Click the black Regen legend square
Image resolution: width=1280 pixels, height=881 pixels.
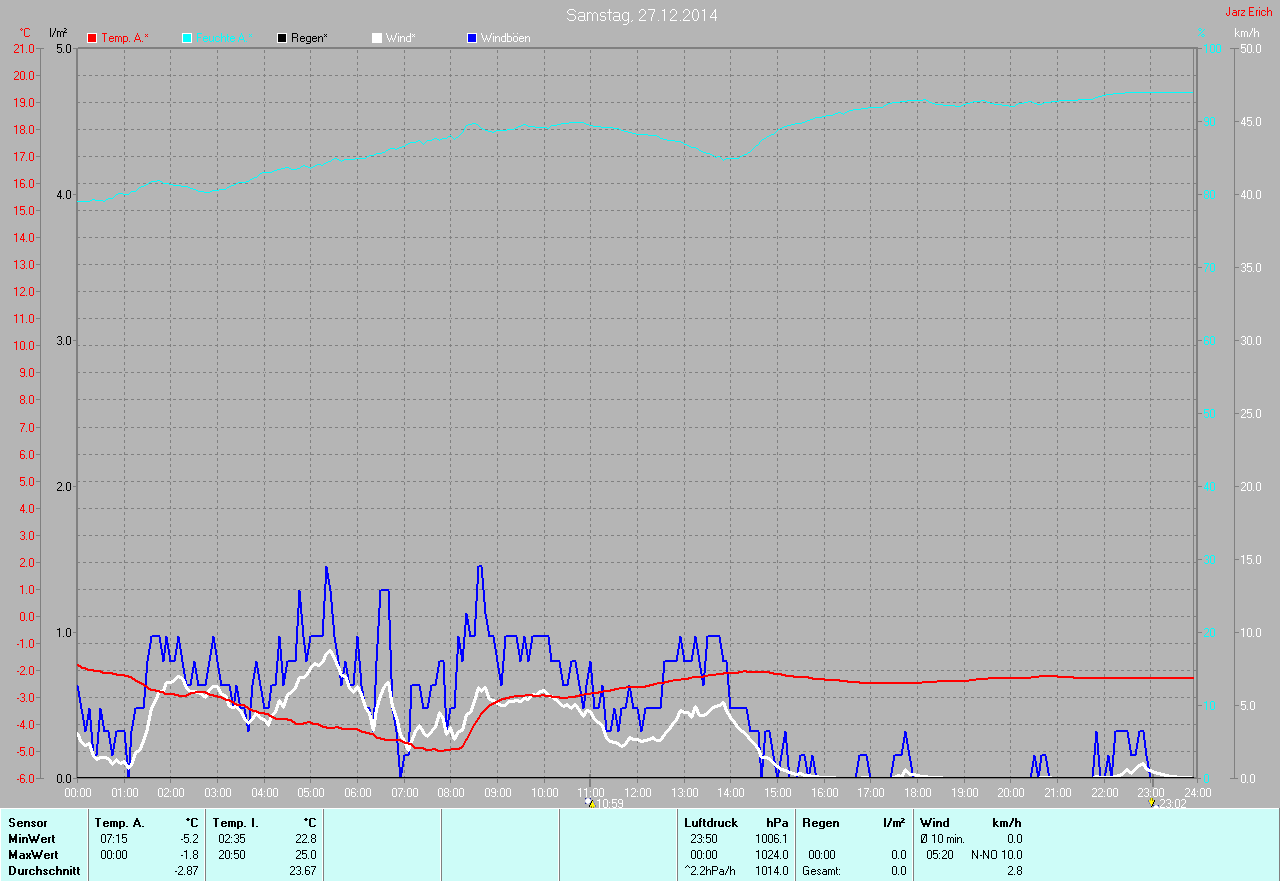tap(282, 38)
